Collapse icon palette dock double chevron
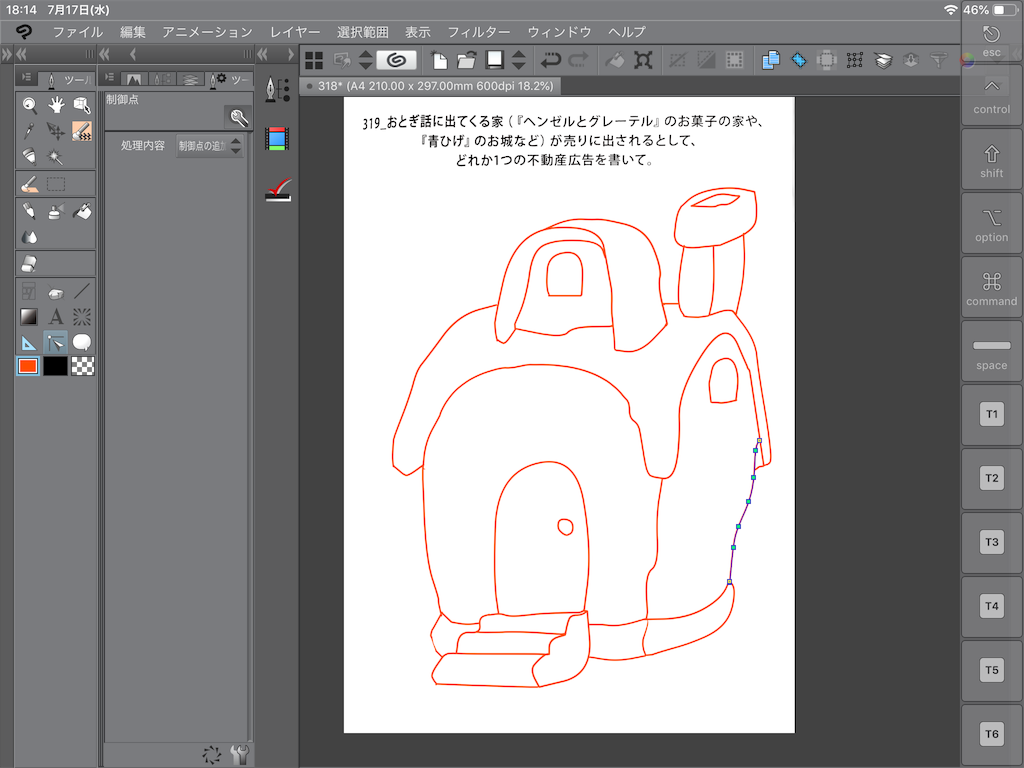Screen dimensions: 1024x768 coord(263,54)
